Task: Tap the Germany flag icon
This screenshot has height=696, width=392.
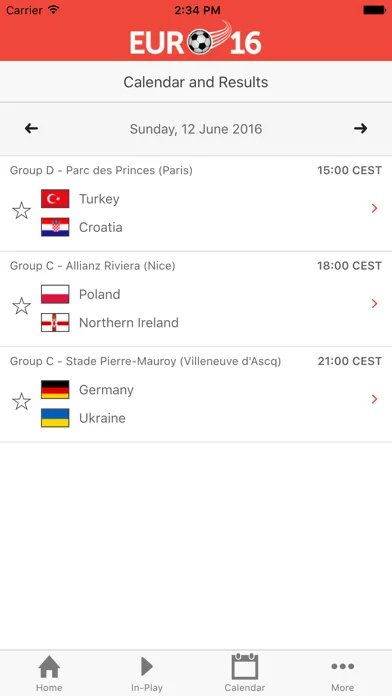Action: [55, 390]
